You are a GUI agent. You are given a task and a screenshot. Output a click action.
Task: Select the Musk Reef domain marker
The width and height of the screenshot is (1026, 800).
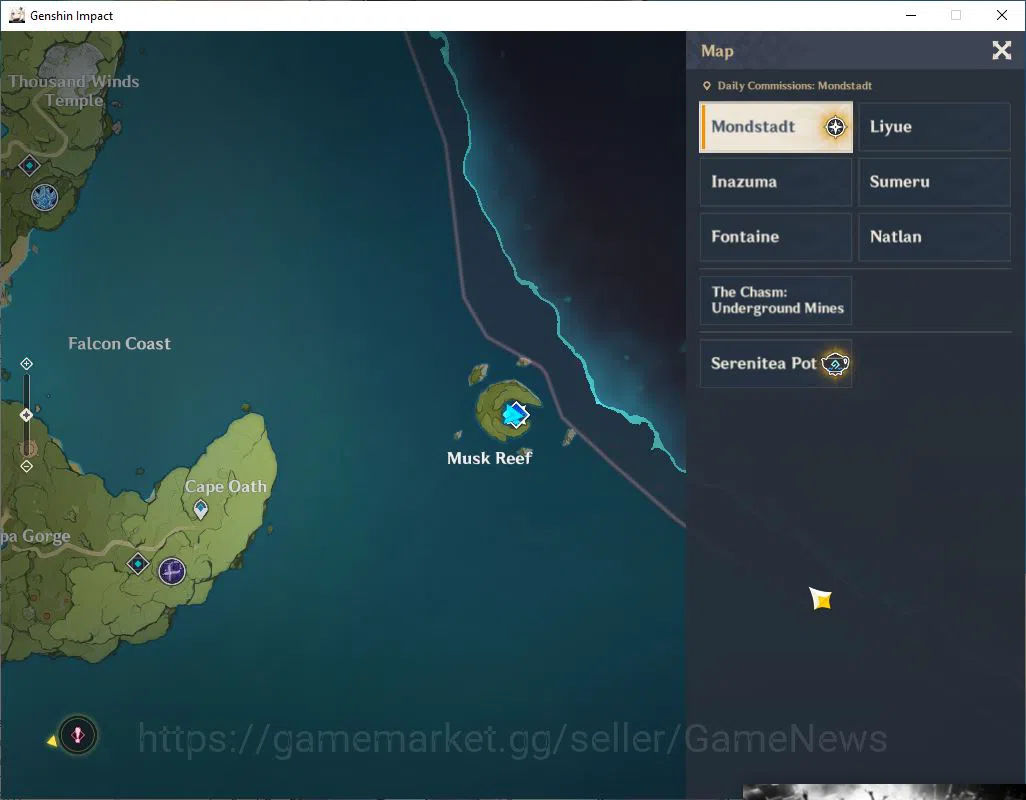click(x=516, y=415)
